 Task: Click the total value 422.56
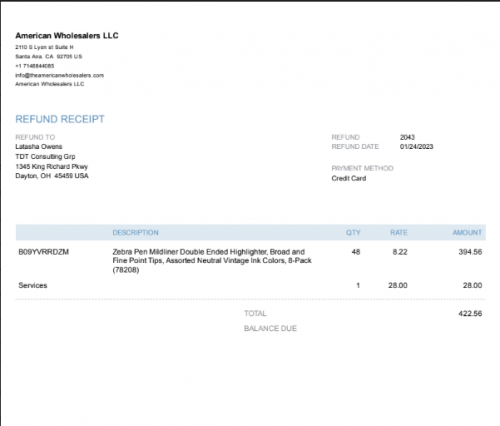[470, 313]
